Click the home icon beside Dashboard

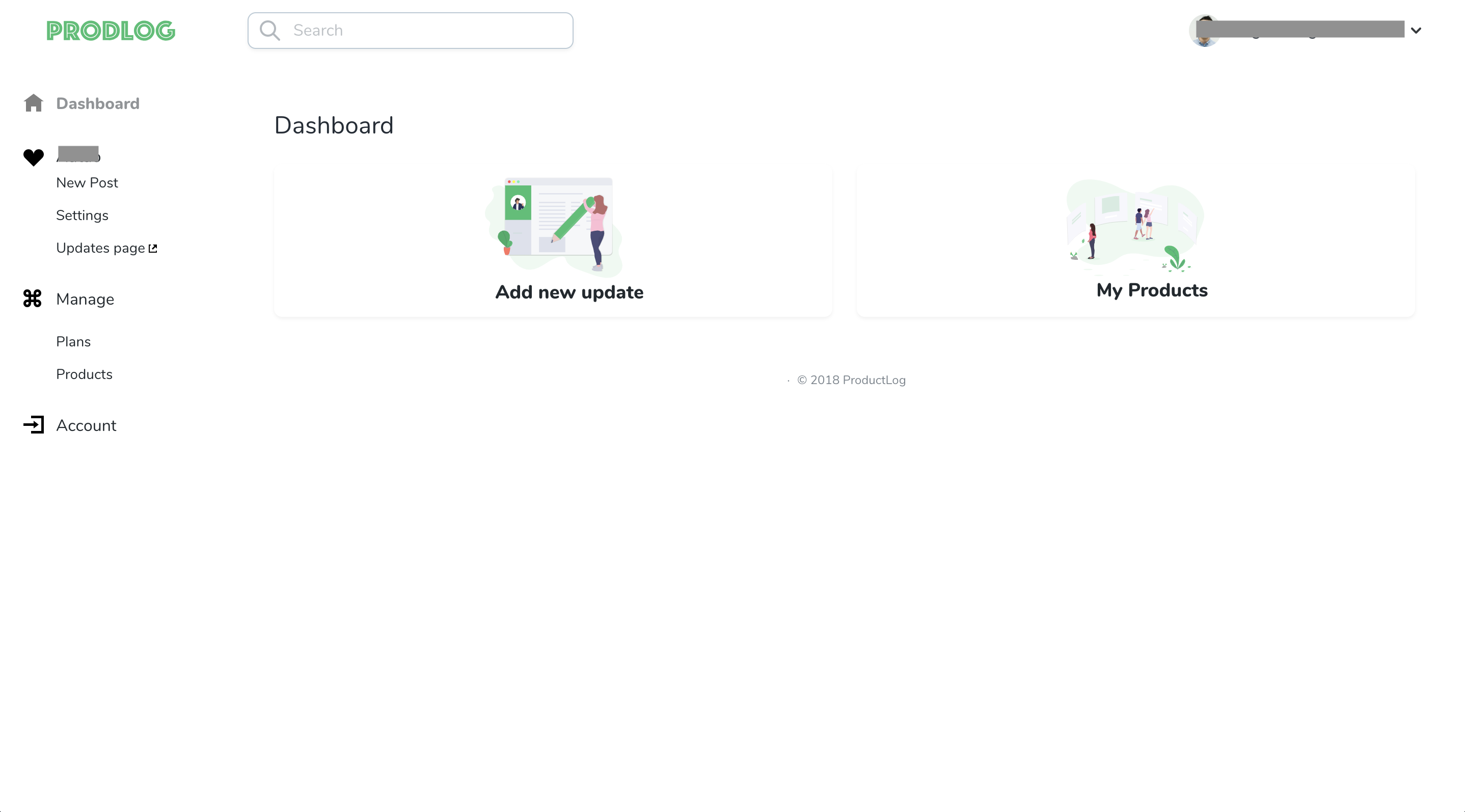click(34, 103)
